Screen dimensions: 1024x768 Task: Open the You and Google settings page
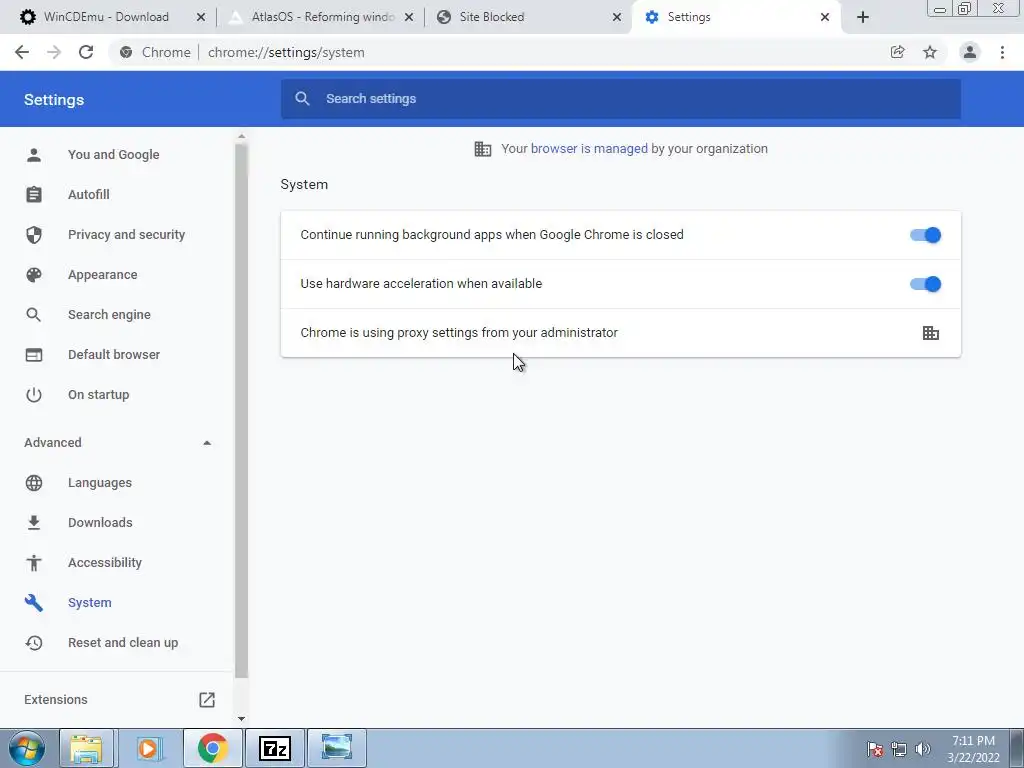coord(114,155)
